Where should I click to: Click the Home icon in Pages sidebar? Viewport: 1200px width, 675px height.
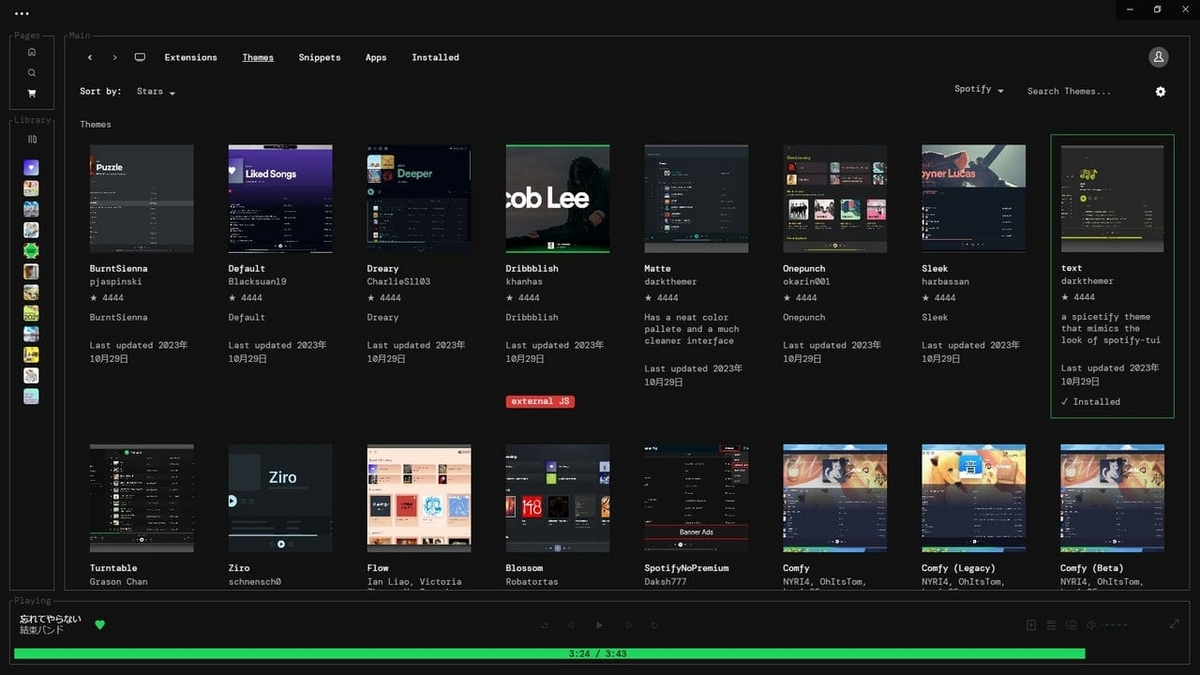31,52
